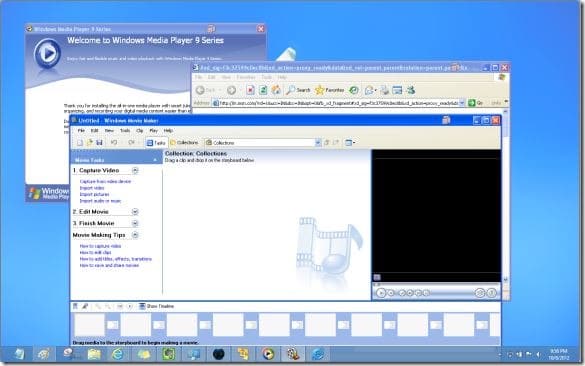Click How to add titles, effects, transitions
The width and height of the screenshot is (585, 366).
(116, 259)
